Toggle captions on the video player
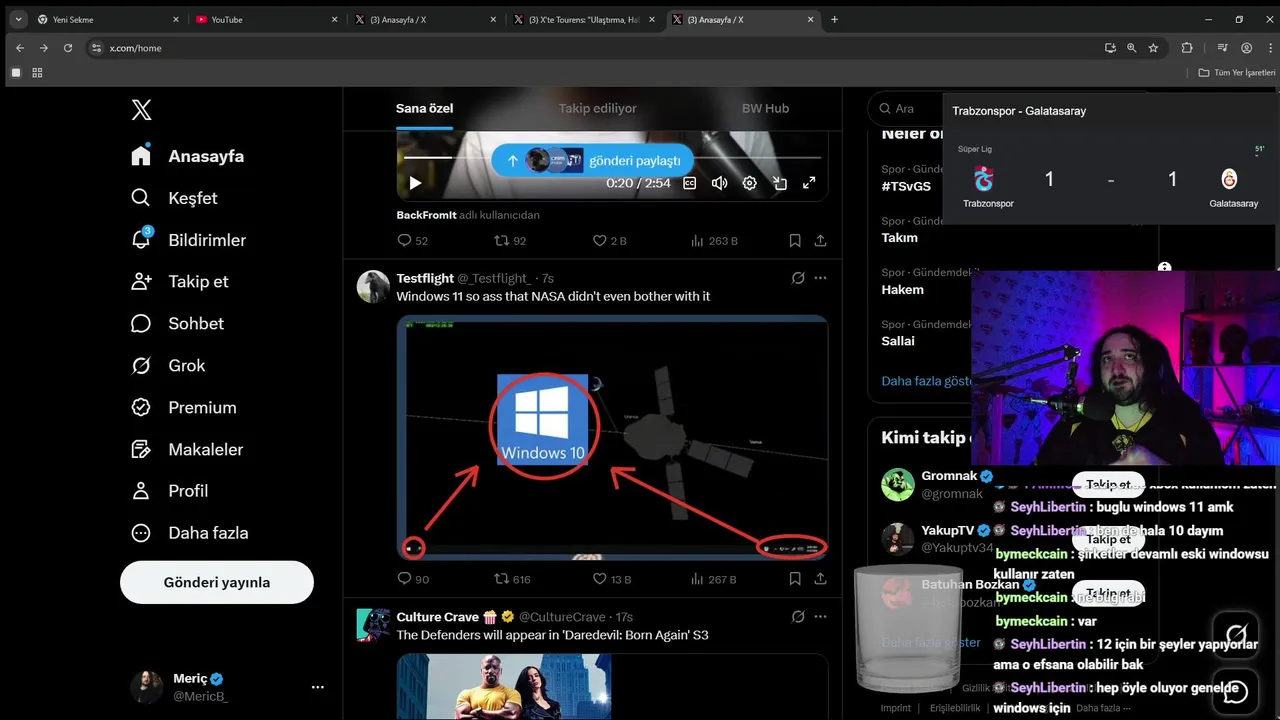Viewport: 1280px width, 720px height. [x=689, y=183]
